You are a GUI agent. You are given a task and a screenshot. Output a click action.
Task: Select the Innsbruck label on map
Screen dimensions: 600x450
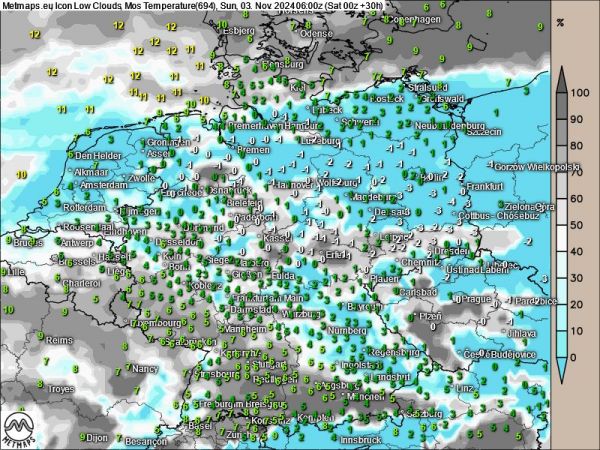pos(361,439)
